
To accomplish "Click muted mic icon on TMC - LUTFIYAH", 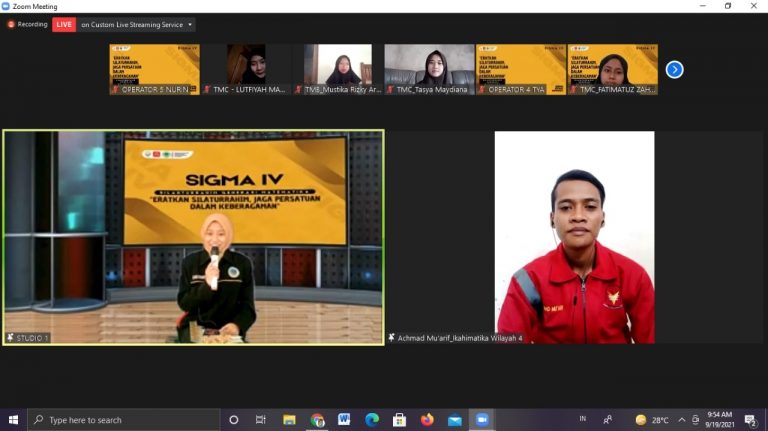I will point(207,90).
